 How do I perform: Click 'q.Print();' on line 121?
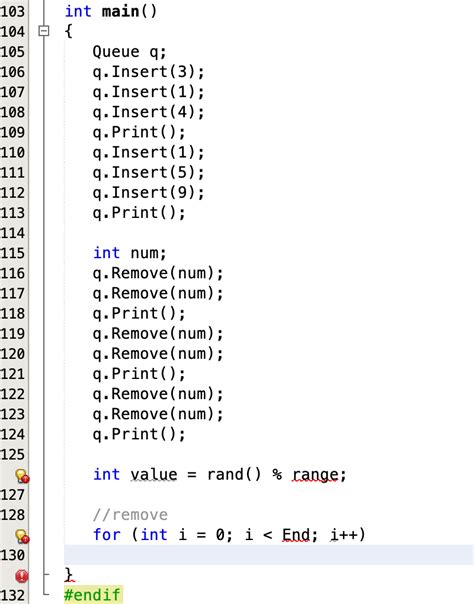pyautogui.click(x=139, y=374)
